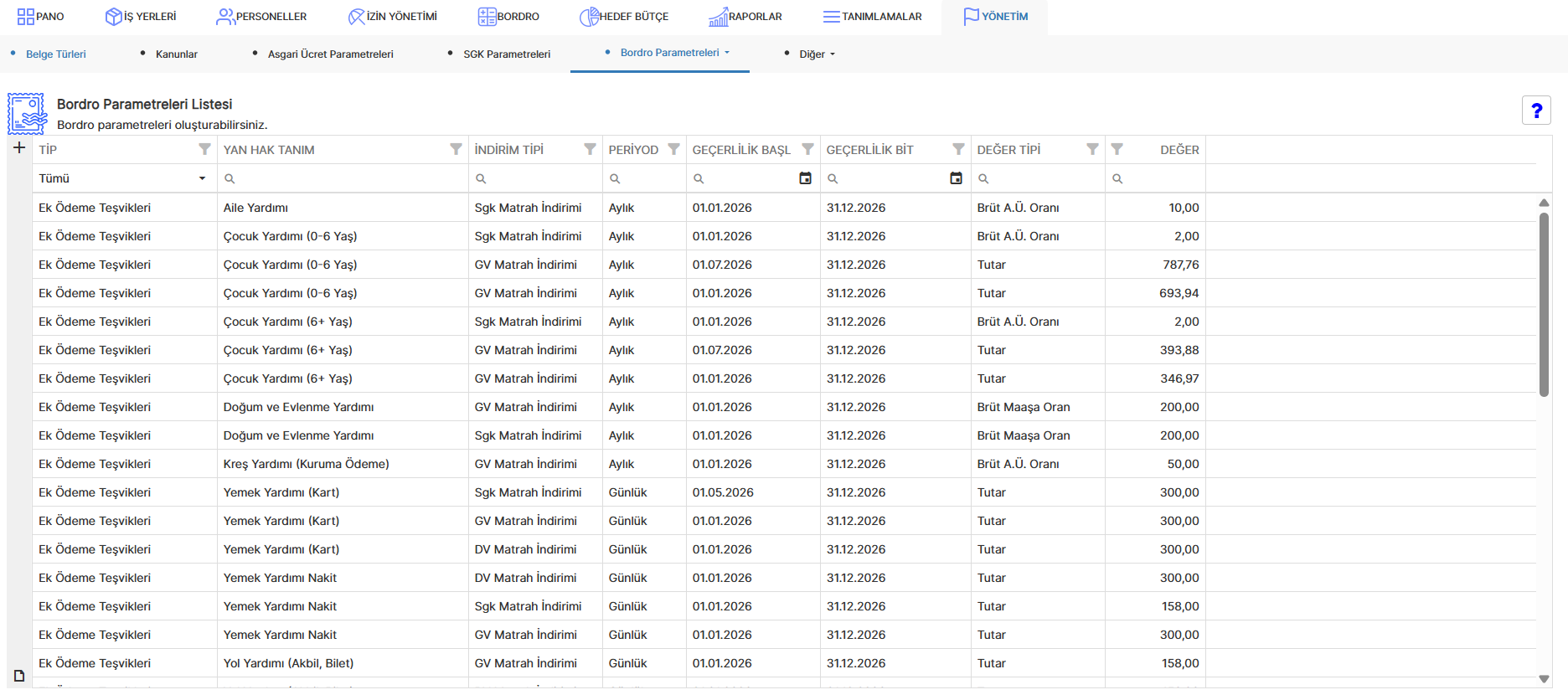Select SGK Parametreleri tab
This screenshot has width=1568, height=695.
(x=507, y=54)
